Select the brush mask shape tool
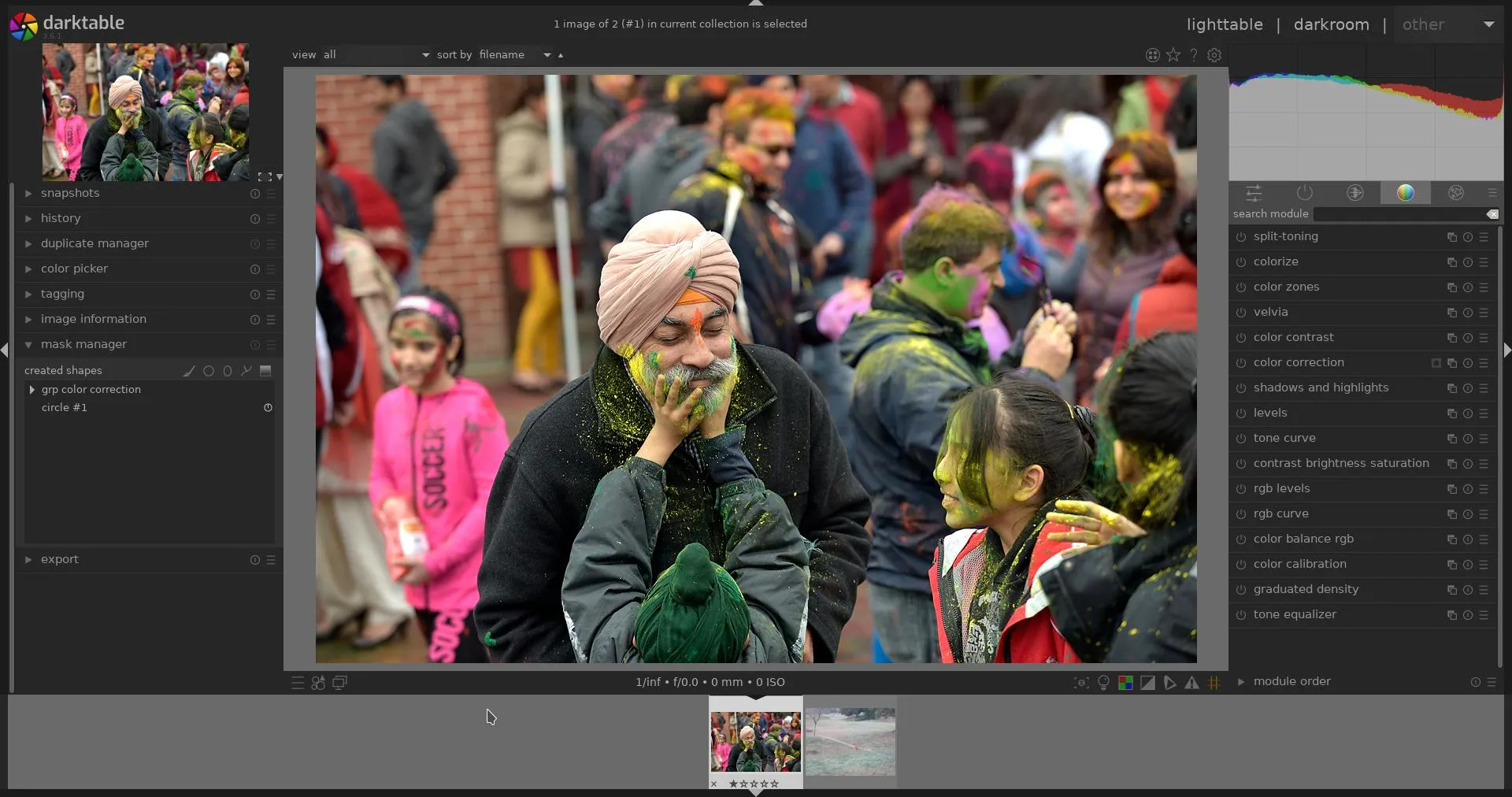The width and height of the screenshot is (1512, 797). pyautogui.click(x=189, y=371)
